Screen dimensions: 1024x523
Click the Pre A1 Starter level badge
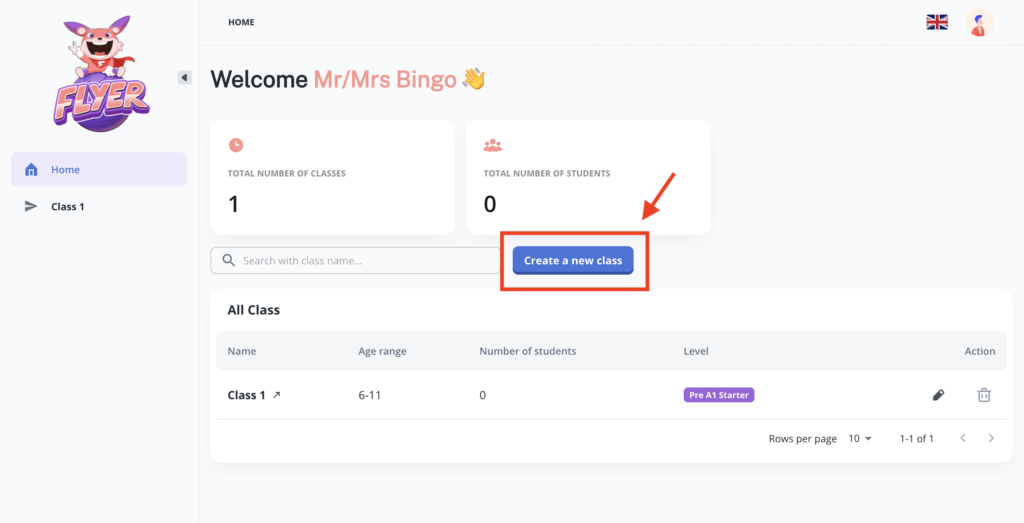[718, 395]
